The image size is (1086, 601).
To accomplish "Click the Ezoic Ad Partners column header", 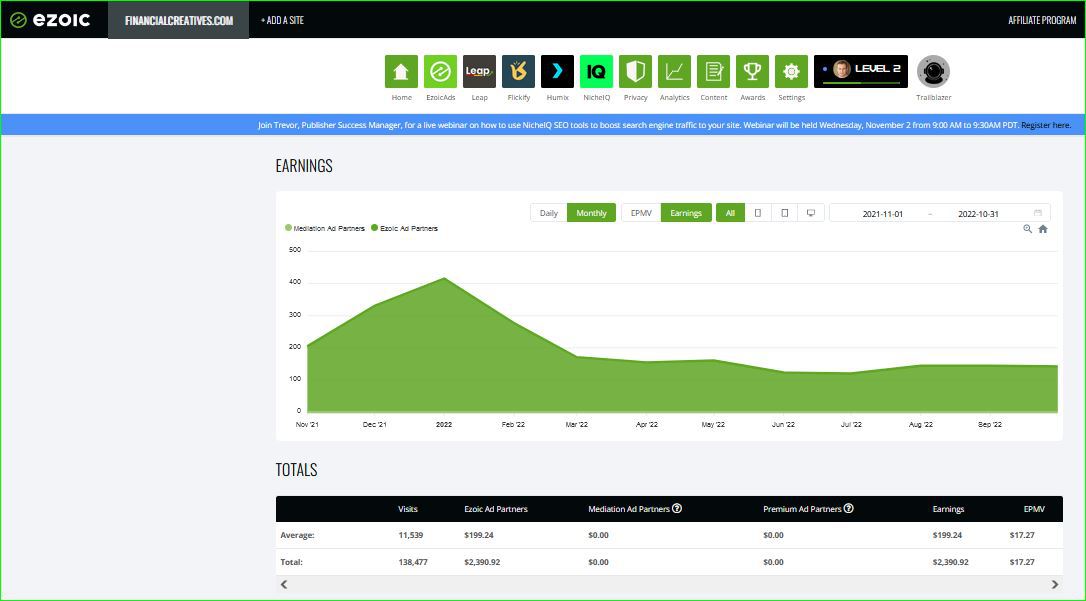I will tap(496, 509).
